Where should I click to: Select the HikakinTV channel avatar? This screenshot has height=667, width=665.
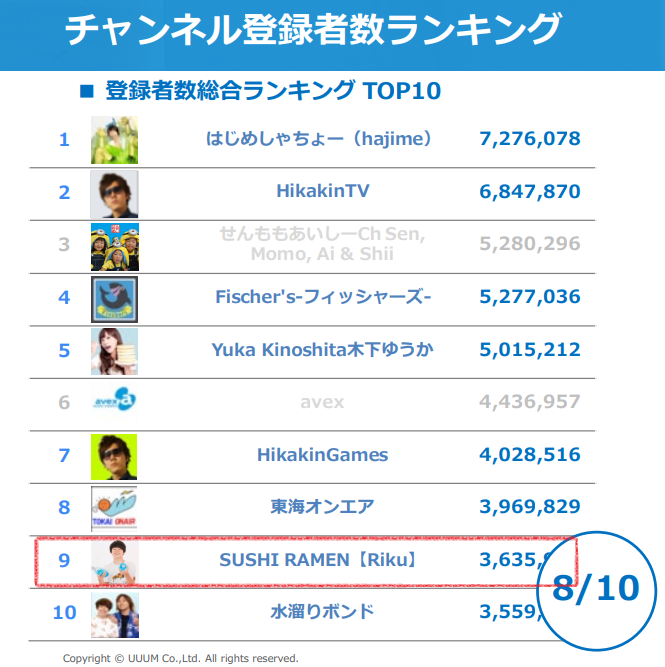115,192
